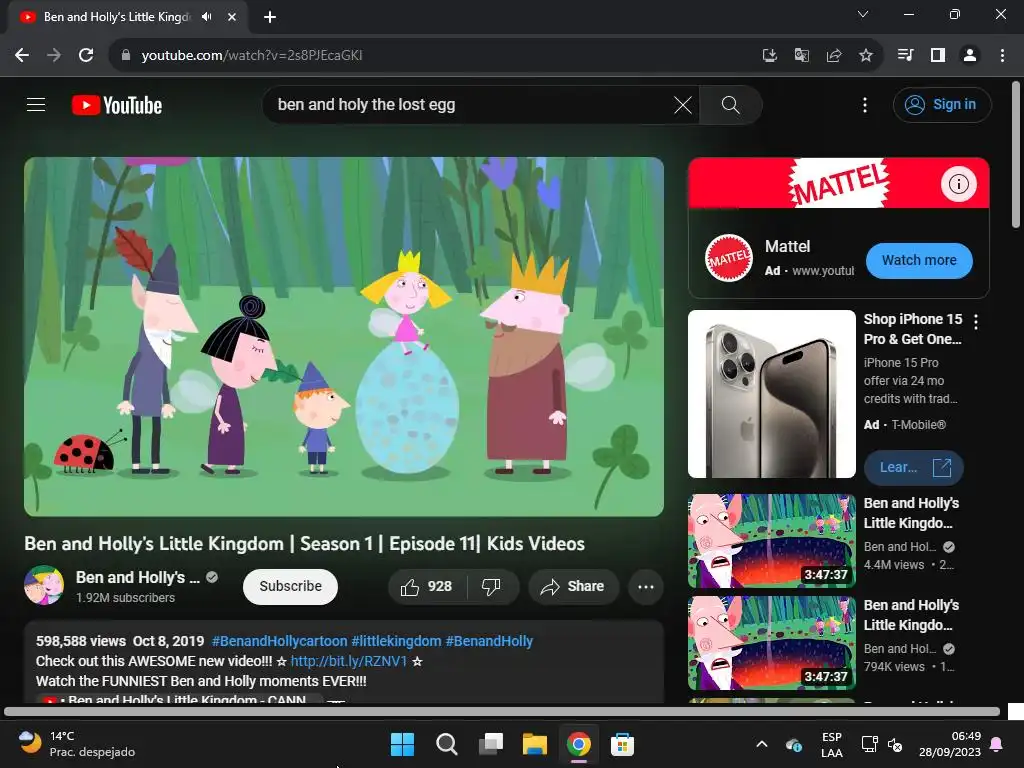Show hidden tray icons chevron
The width and height of the screenshot is (1024, 768).
pos(761,744)
